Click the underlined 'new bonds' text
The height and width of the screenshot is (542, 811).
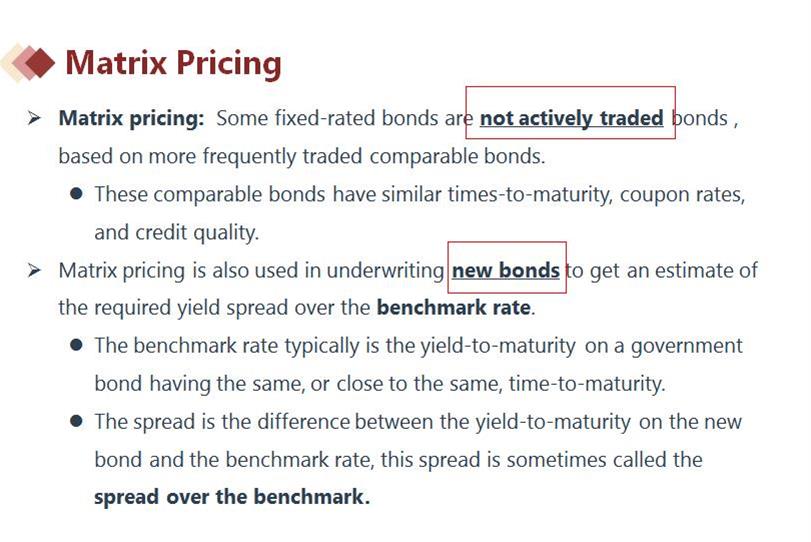click(506, 270)
